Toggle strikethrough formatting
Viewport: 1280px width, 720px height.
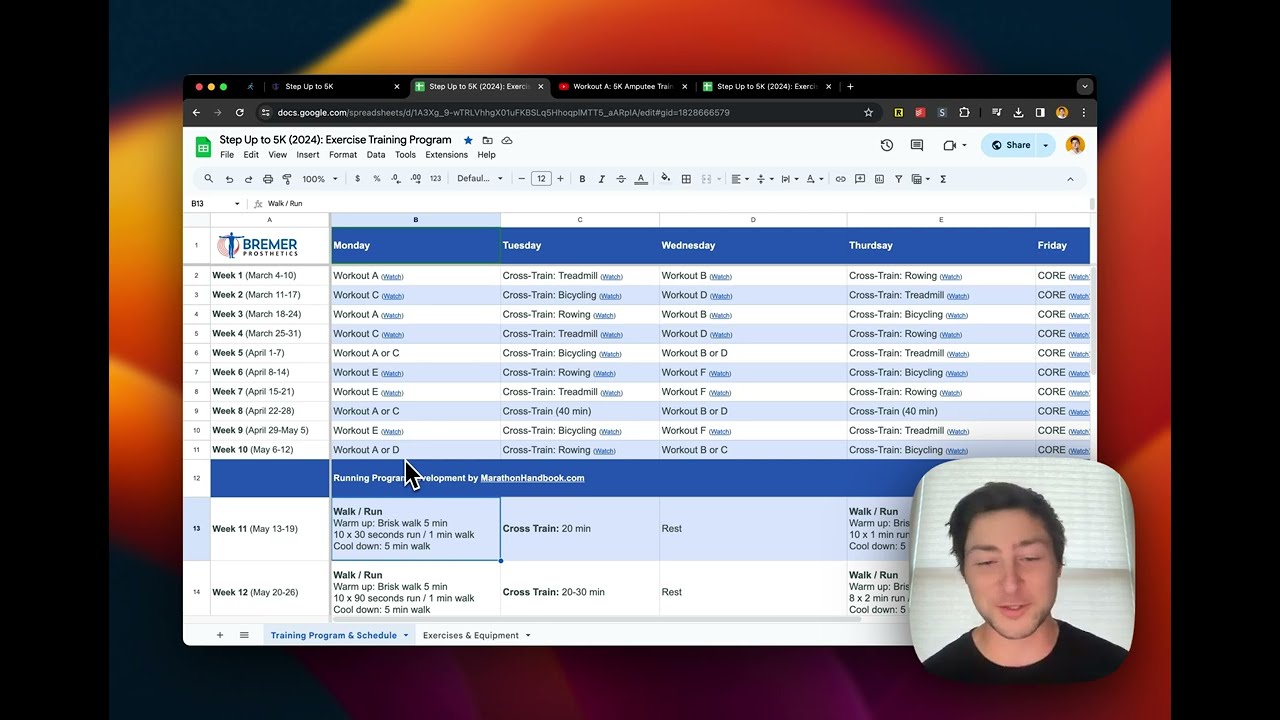(x=621, y=179)
